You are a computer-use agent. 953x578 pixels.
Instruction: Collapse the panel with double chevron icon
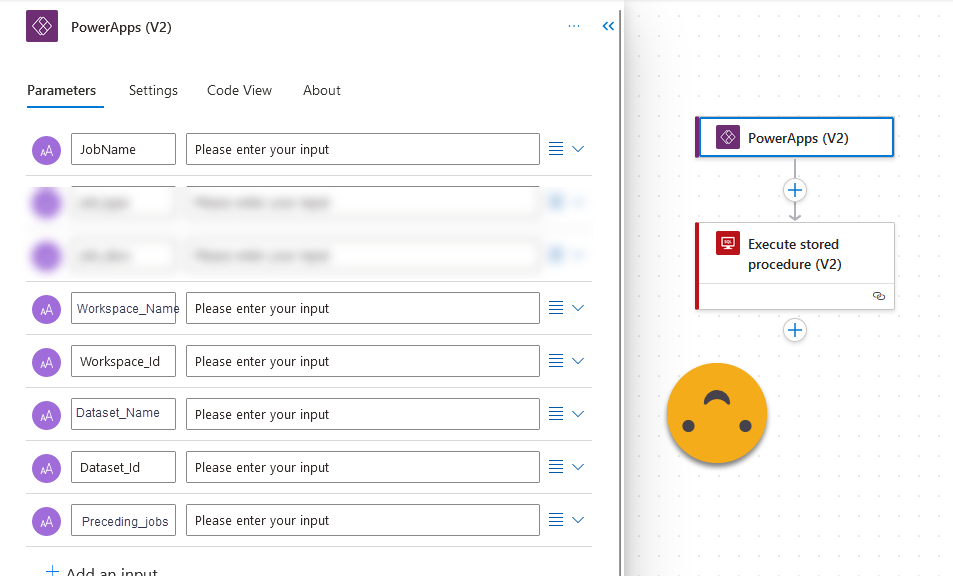608,27
